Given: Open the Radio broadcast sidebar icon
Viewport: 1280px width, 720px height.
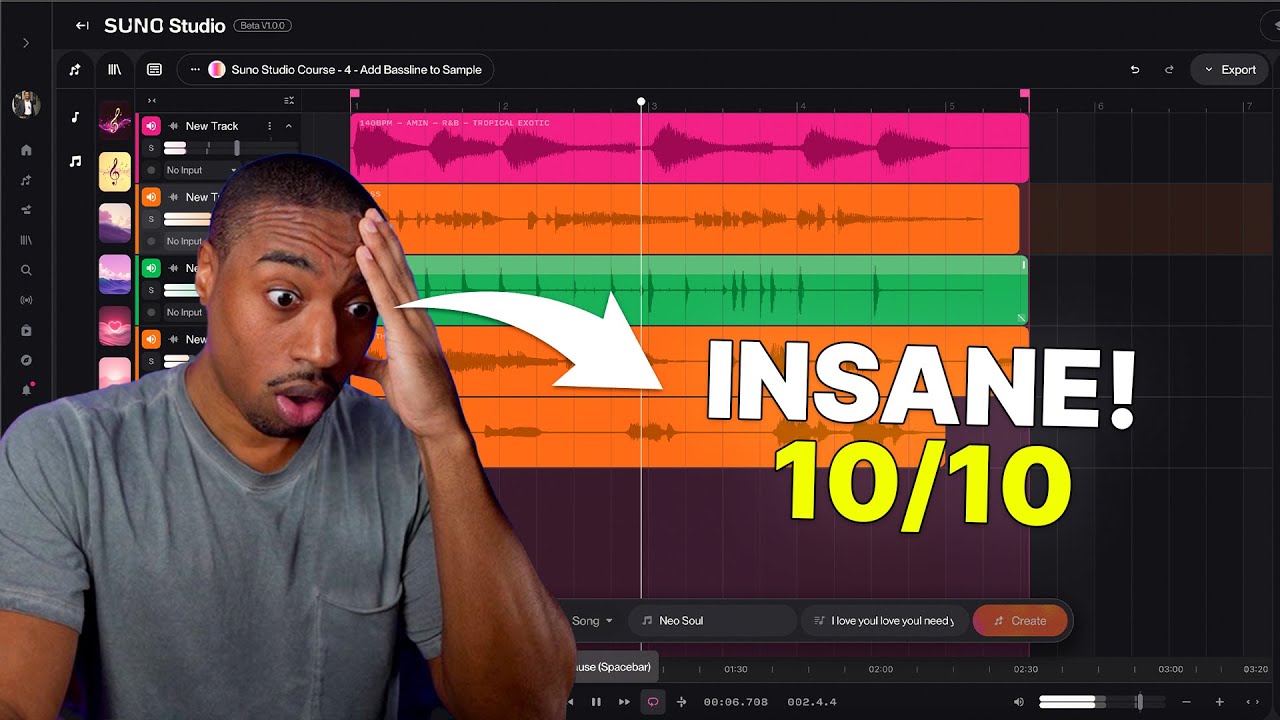Looking at the screenshot, I should tap(26, 300).
